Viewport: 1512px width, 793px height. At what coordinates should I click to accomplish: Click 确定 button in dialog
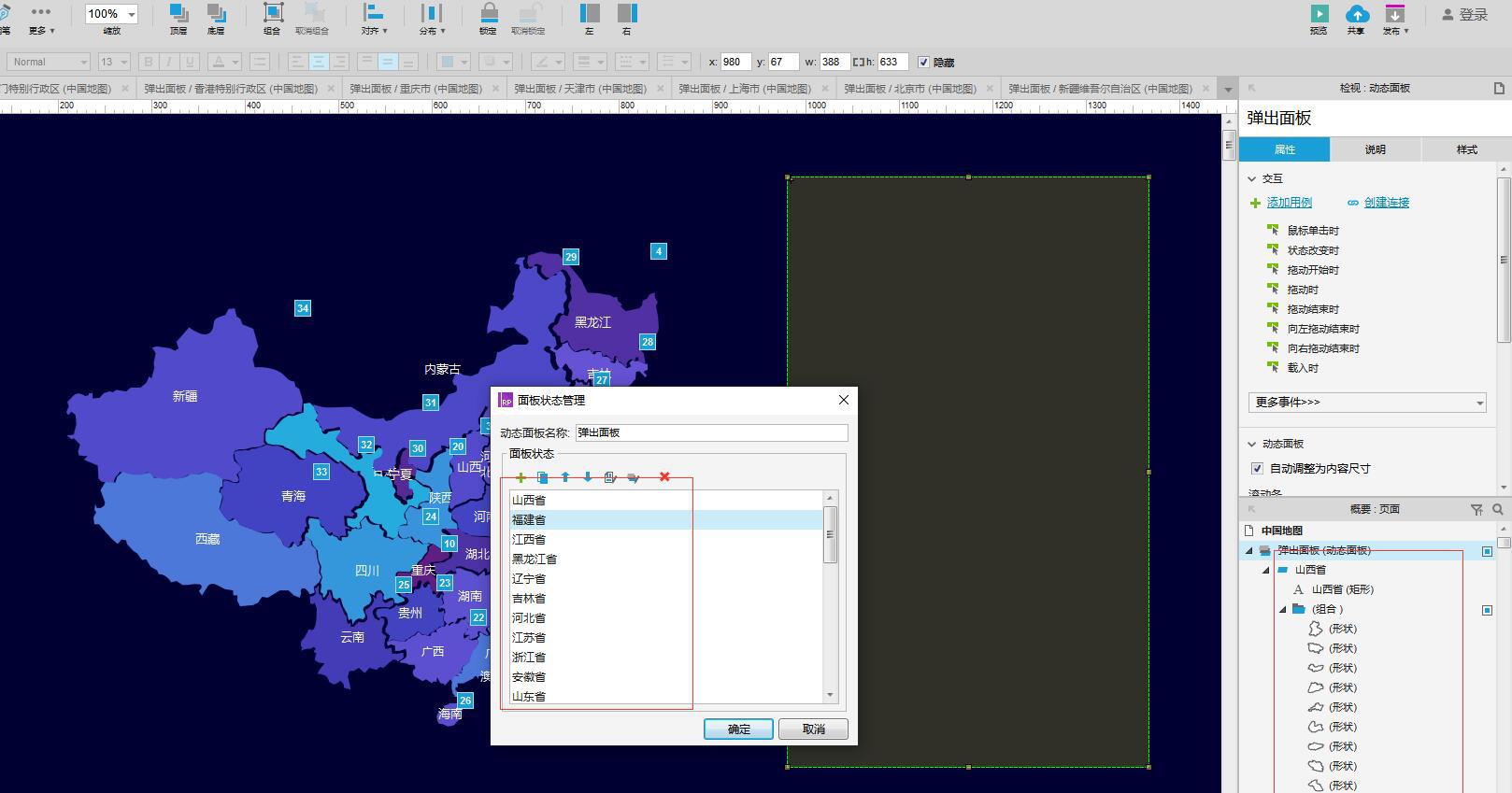(738, 729)
